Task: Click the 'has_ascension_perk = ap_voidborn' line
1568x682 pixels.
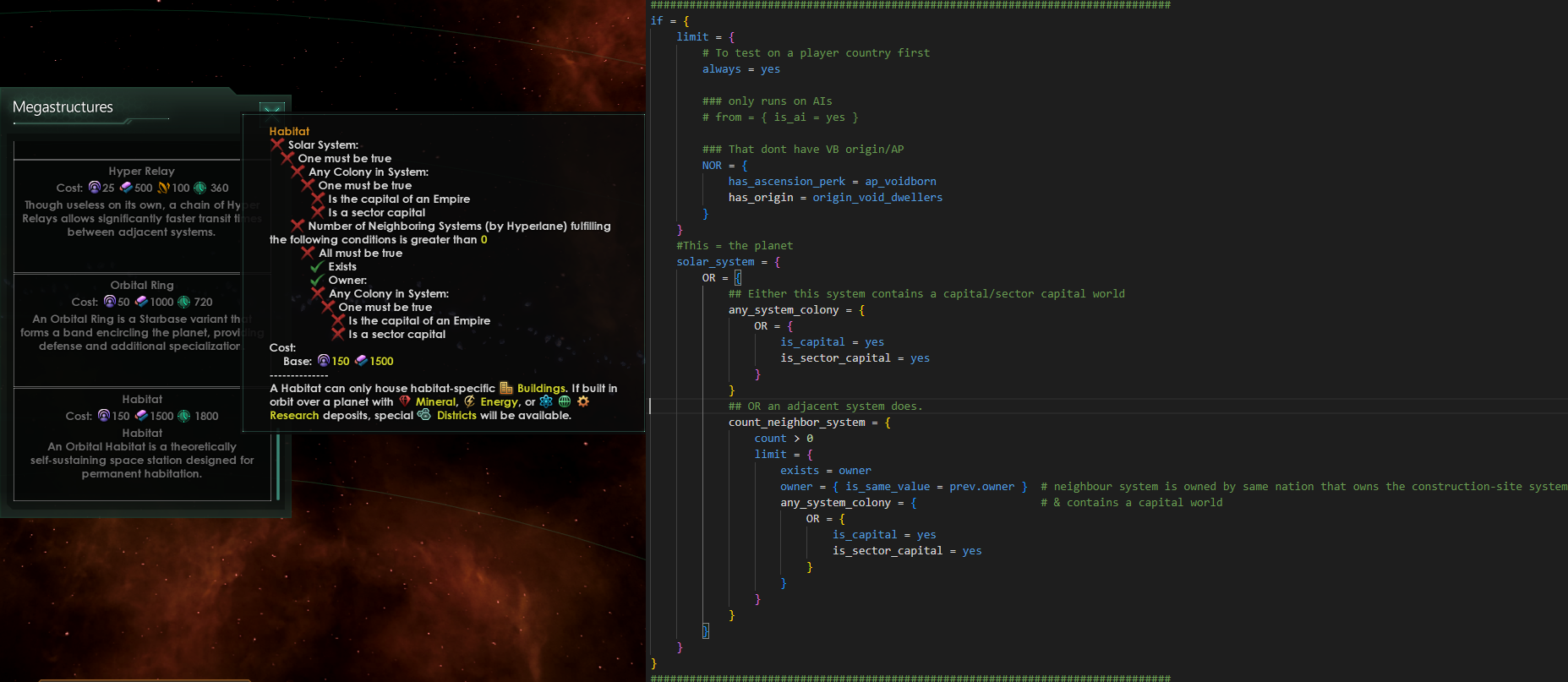Action: click(833, 181)
